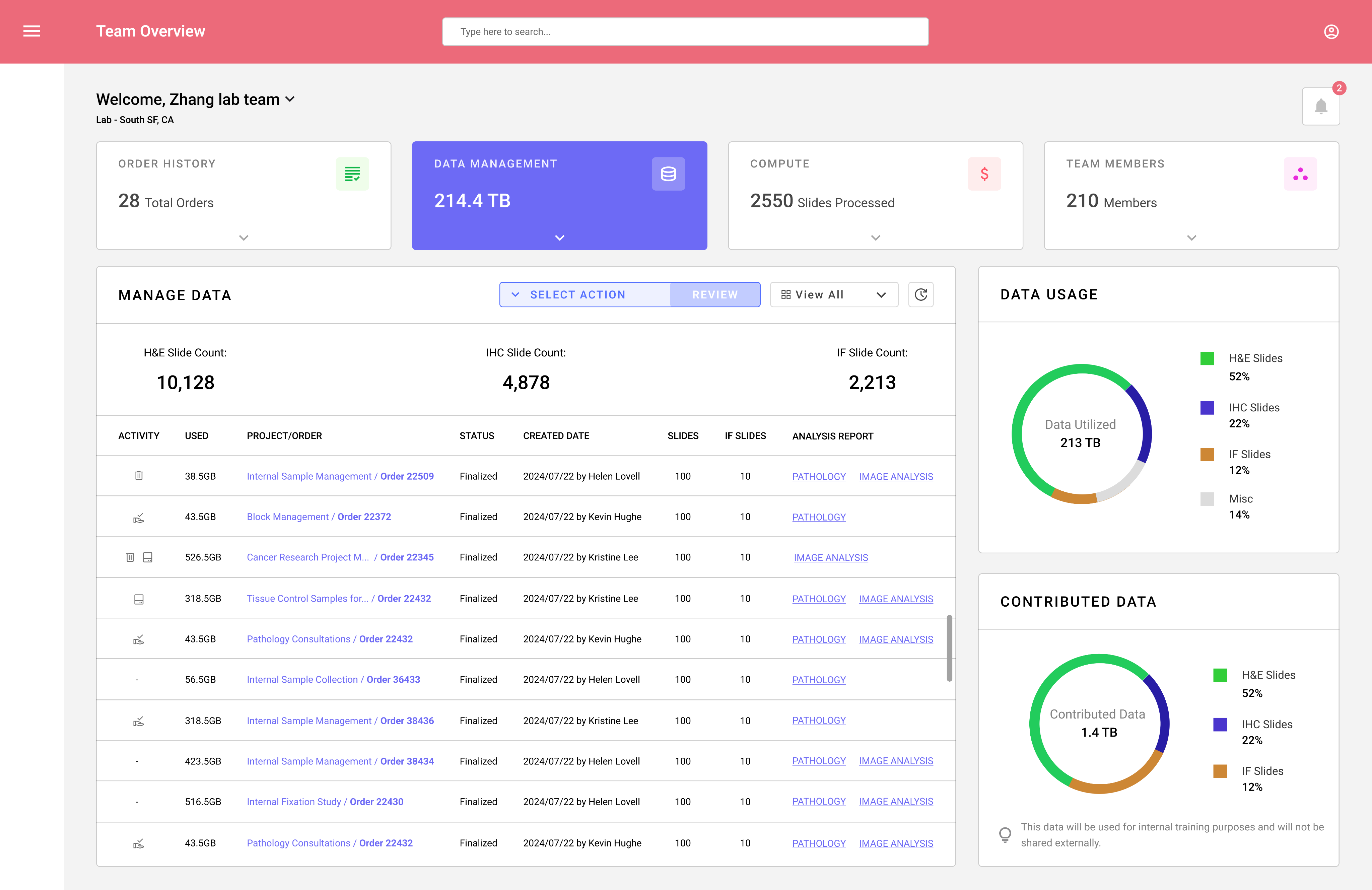Open the View All dropdown
Screen dimensions: 1372x890
[834, 294]
